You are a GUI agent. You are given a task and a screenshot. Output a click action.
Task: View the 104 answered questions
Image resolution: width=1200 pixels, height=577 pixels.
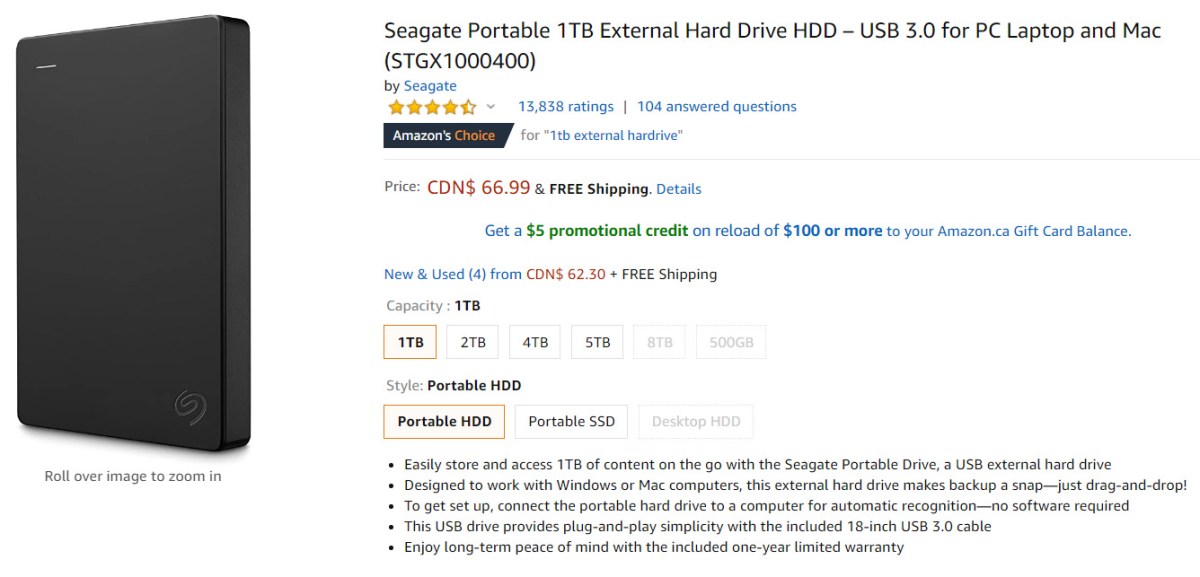tap(716, 106)
